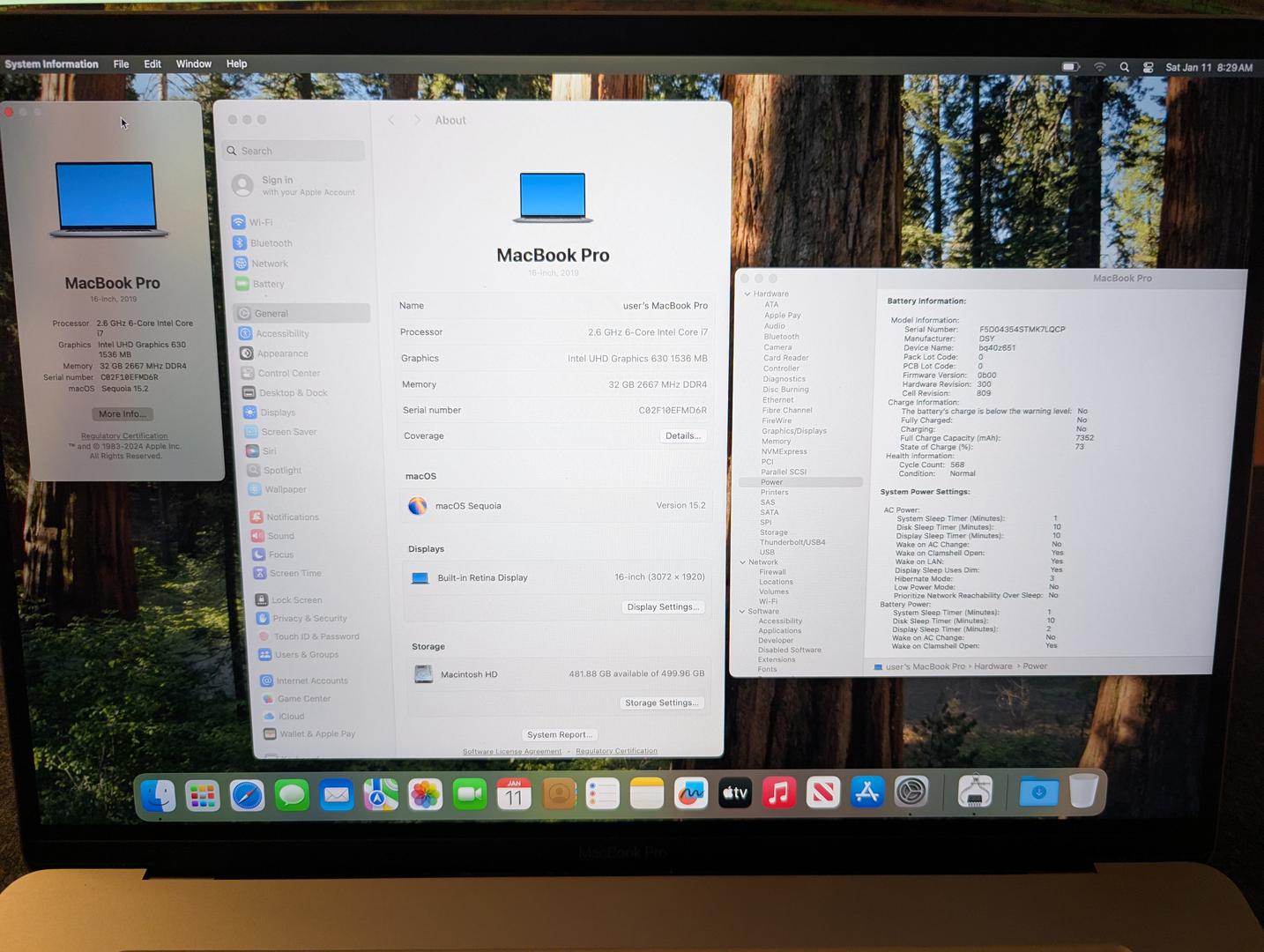Image resolution: width=1264 pixels, height=952 pixels.
Task: Click the Coverage Details button
Action: point(682,435)
